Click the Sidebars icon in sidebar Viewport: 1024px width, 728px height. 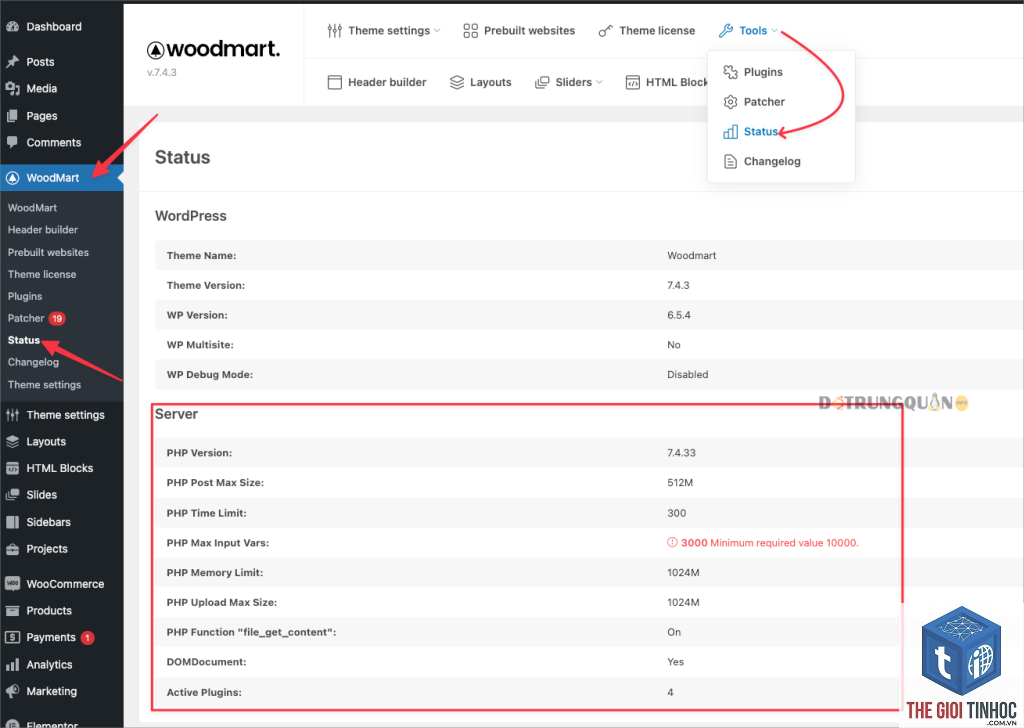(12, 522)
